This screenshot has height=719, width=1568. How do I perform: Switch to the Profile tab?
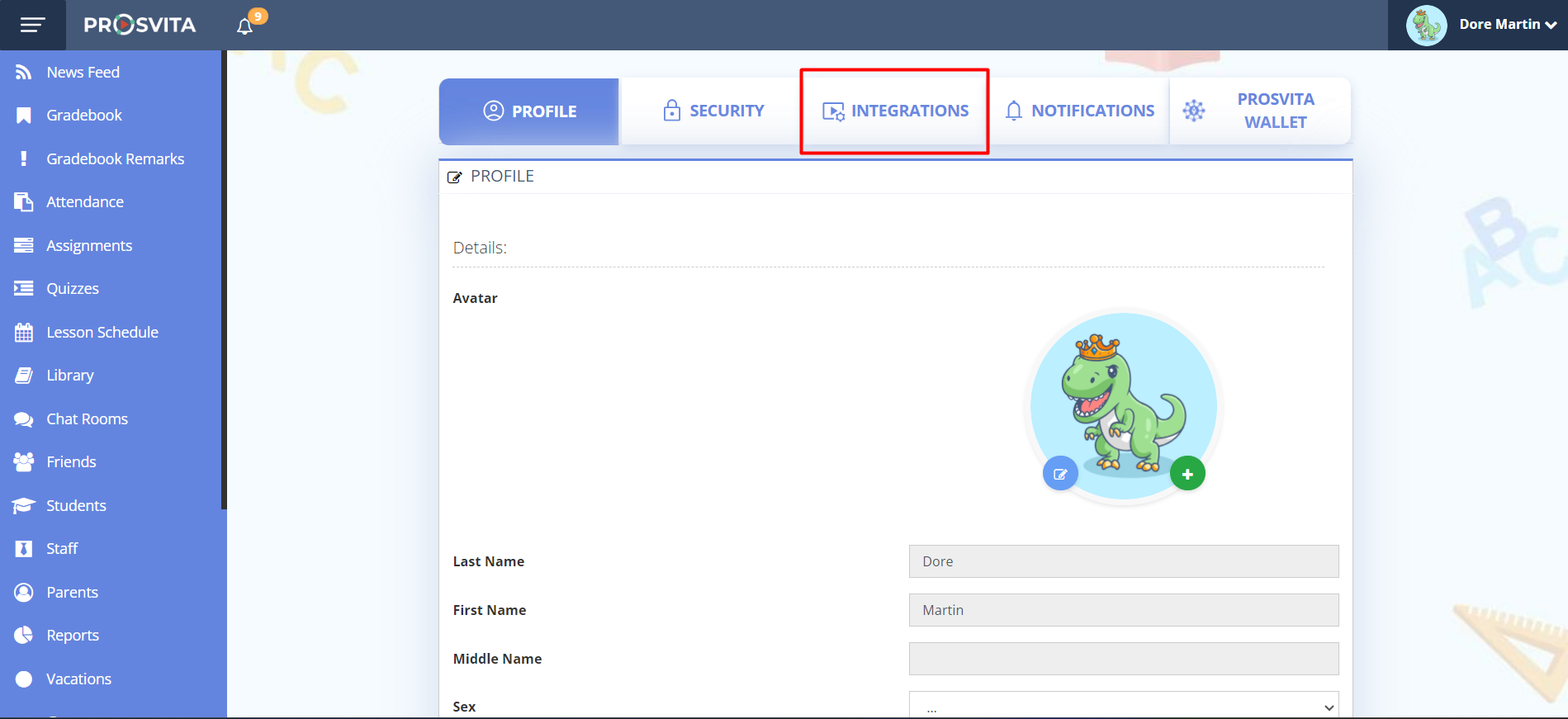click(x=529, y=111)
